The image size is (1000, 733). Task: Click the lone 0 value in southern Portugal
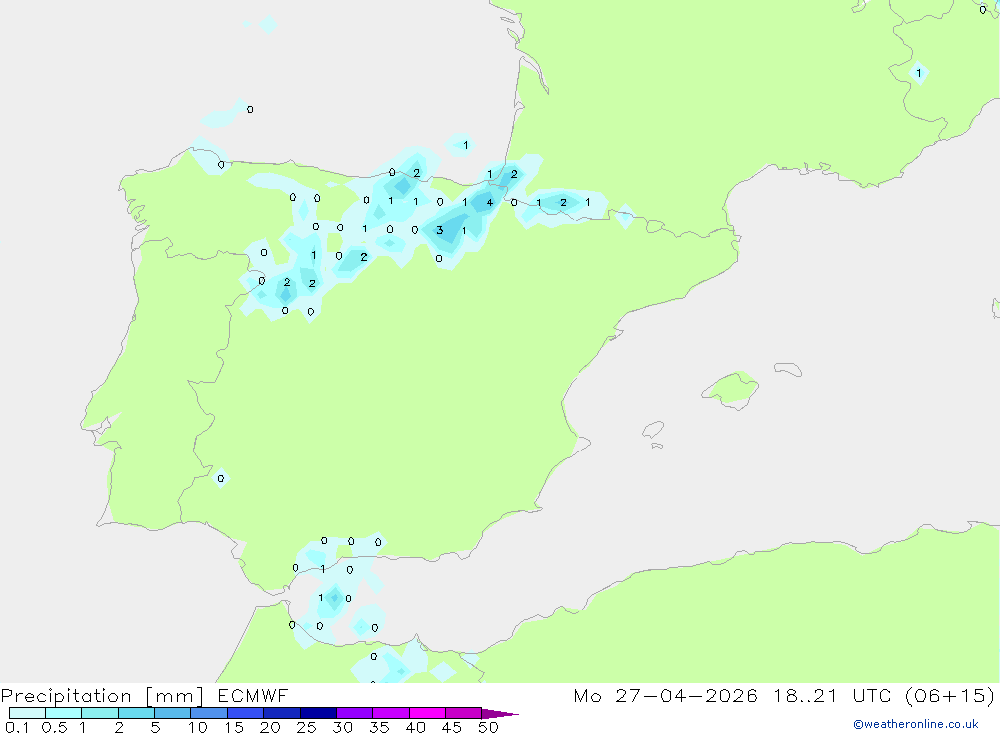click(x=221, y=478)
